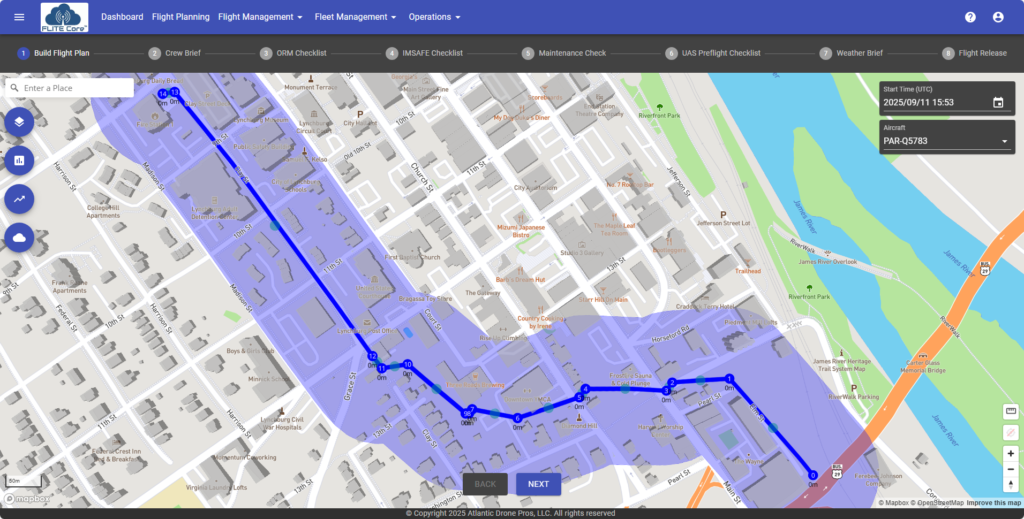Open the start time calendar picker

pyautogui.click(x=998, y=102)
